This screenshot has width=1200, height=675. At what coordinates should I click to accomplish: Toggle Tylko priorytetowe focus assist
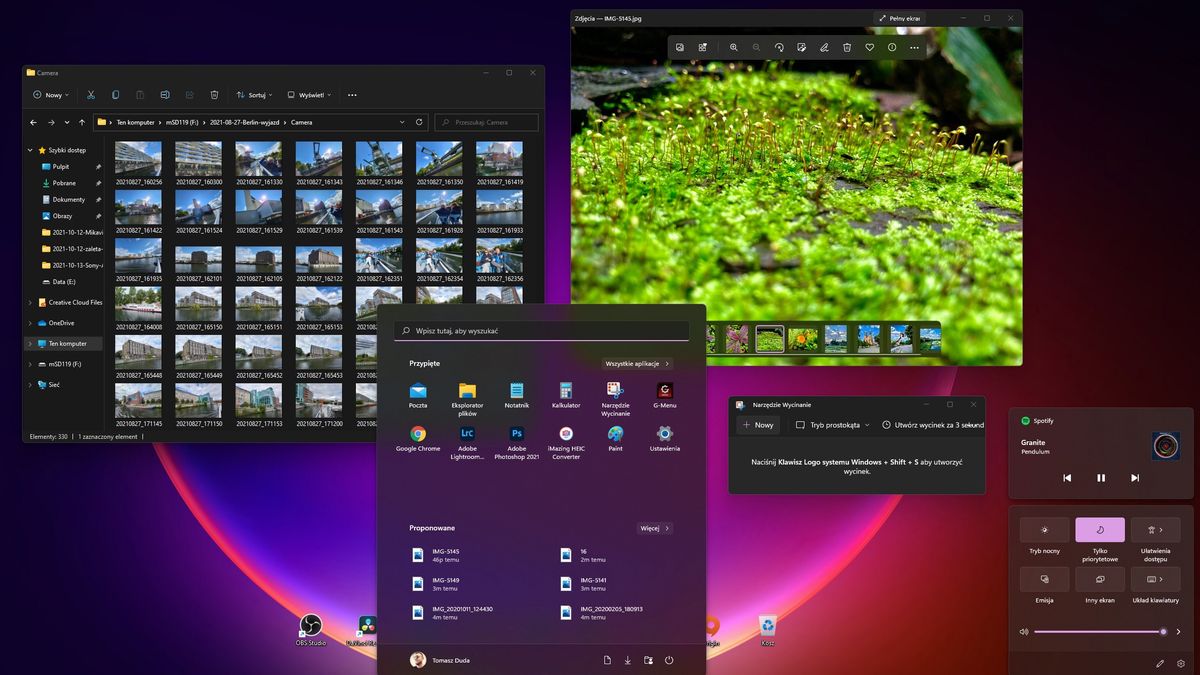(1100, 530)
